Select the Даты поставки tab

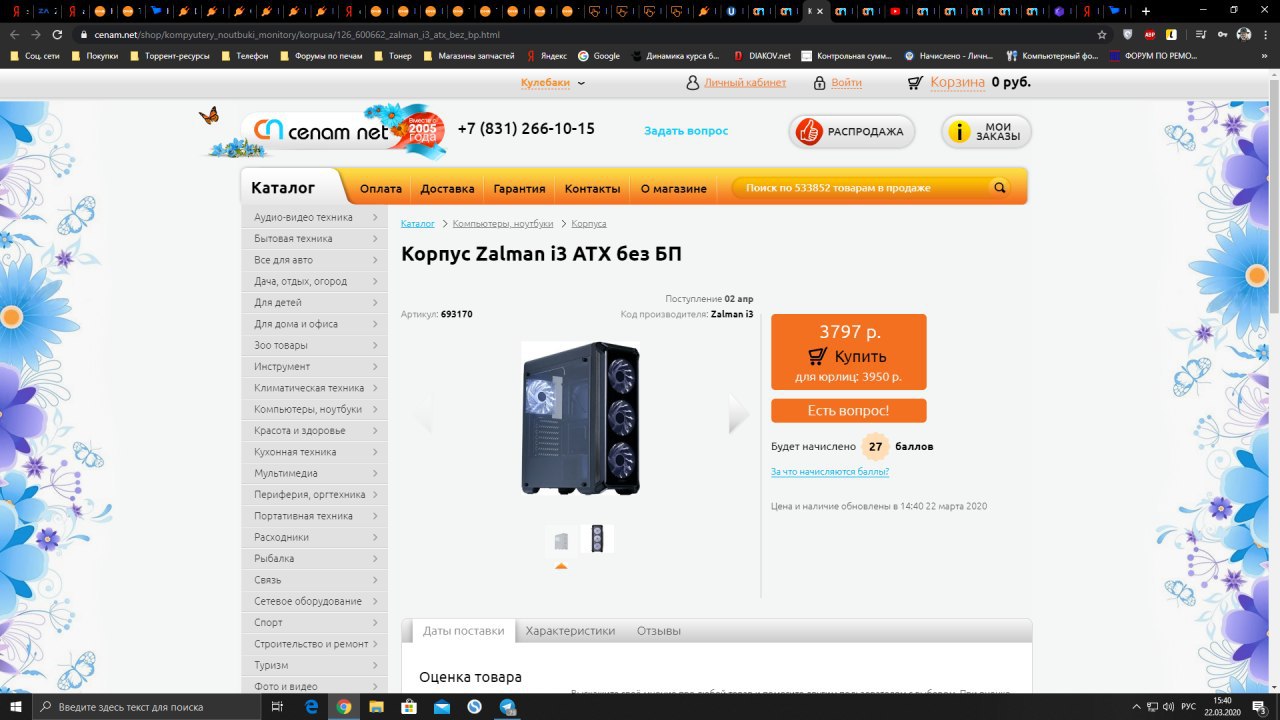[x=463, y=631]
